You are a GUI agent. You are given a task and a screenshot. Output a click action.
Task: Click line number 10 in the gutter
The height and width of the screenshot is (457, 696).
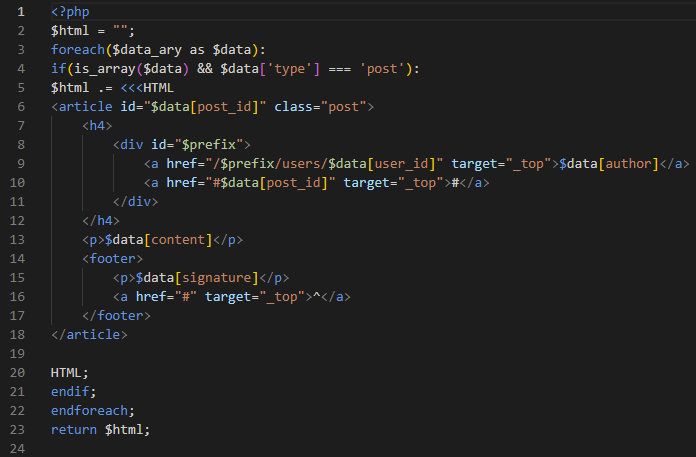pyautogui.click(x=17, y=183)
